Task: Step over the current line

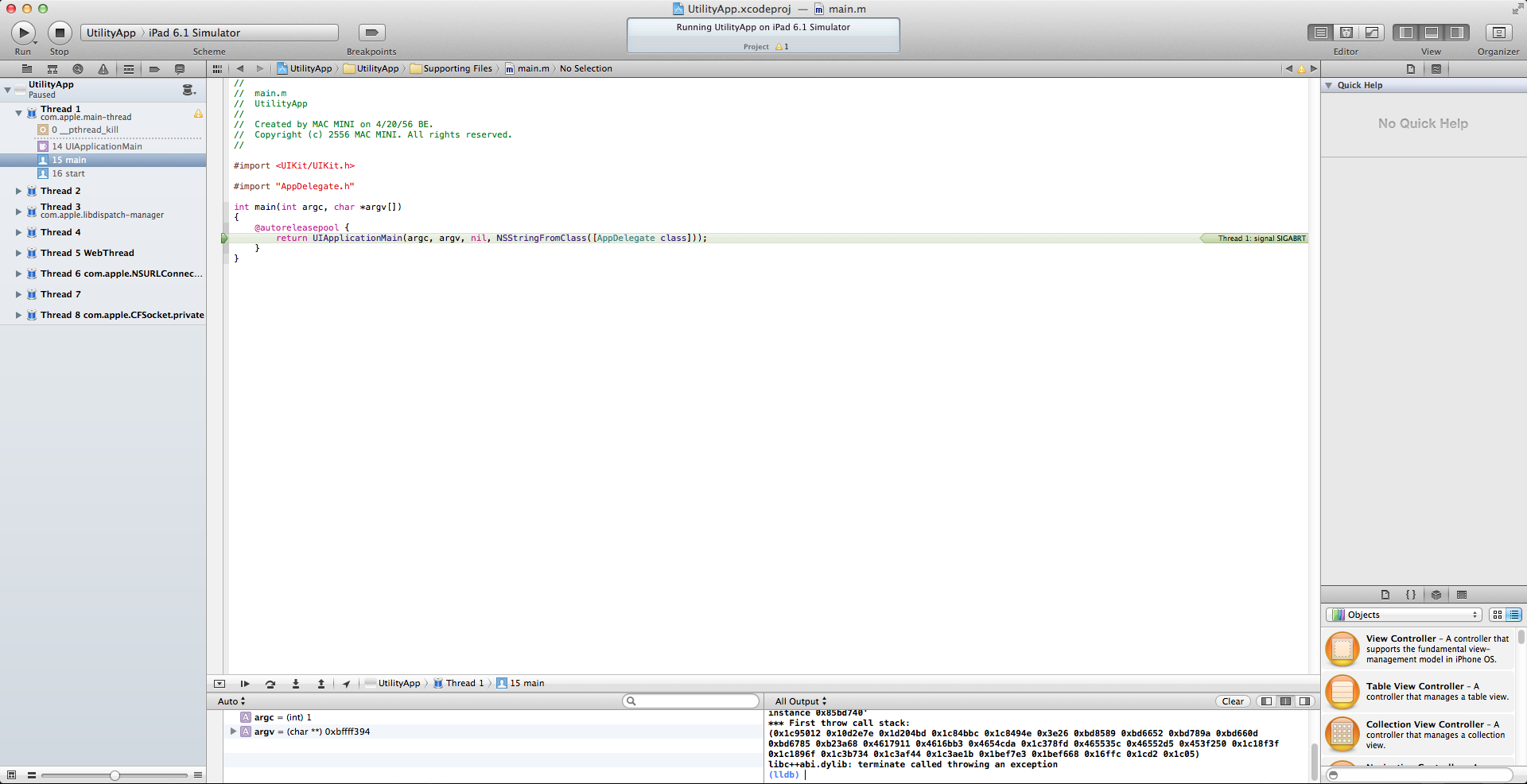Action: pyautogui.click(x=270, y=684)
